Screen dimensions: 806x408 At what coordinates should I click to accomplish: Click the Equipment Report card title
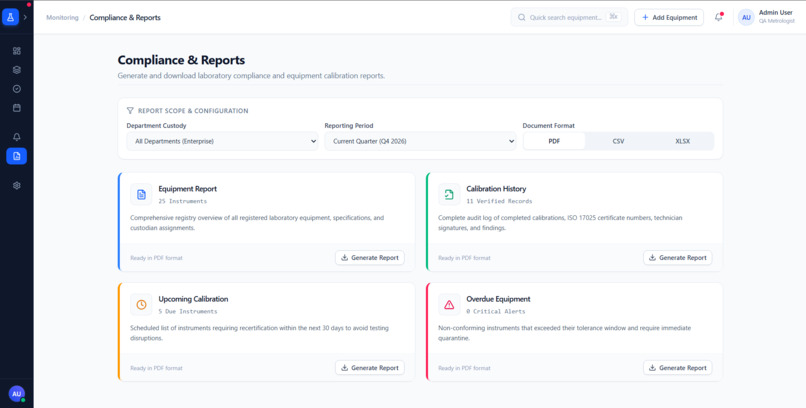click(188, 189)
